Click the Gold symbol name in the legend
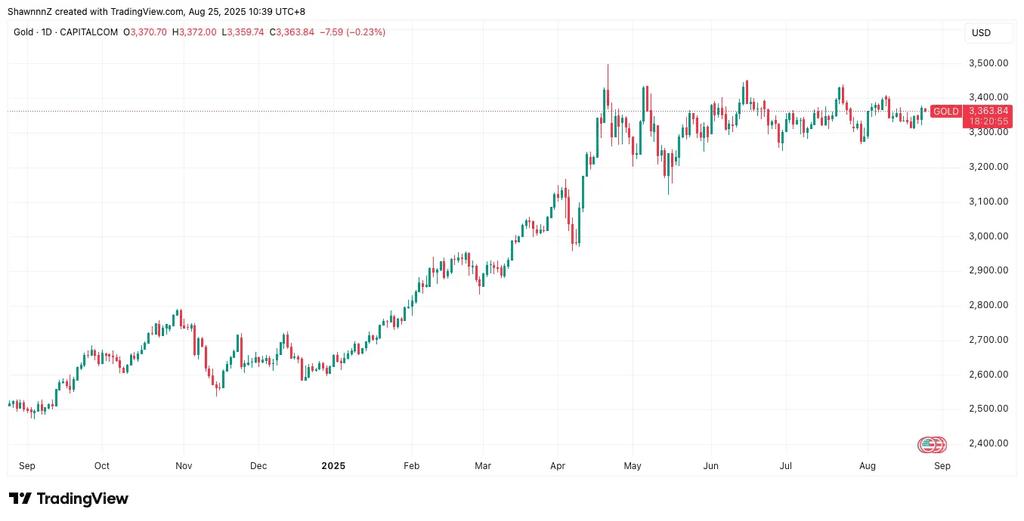This screenshot has height=521, width=1024. pos(23,31)
